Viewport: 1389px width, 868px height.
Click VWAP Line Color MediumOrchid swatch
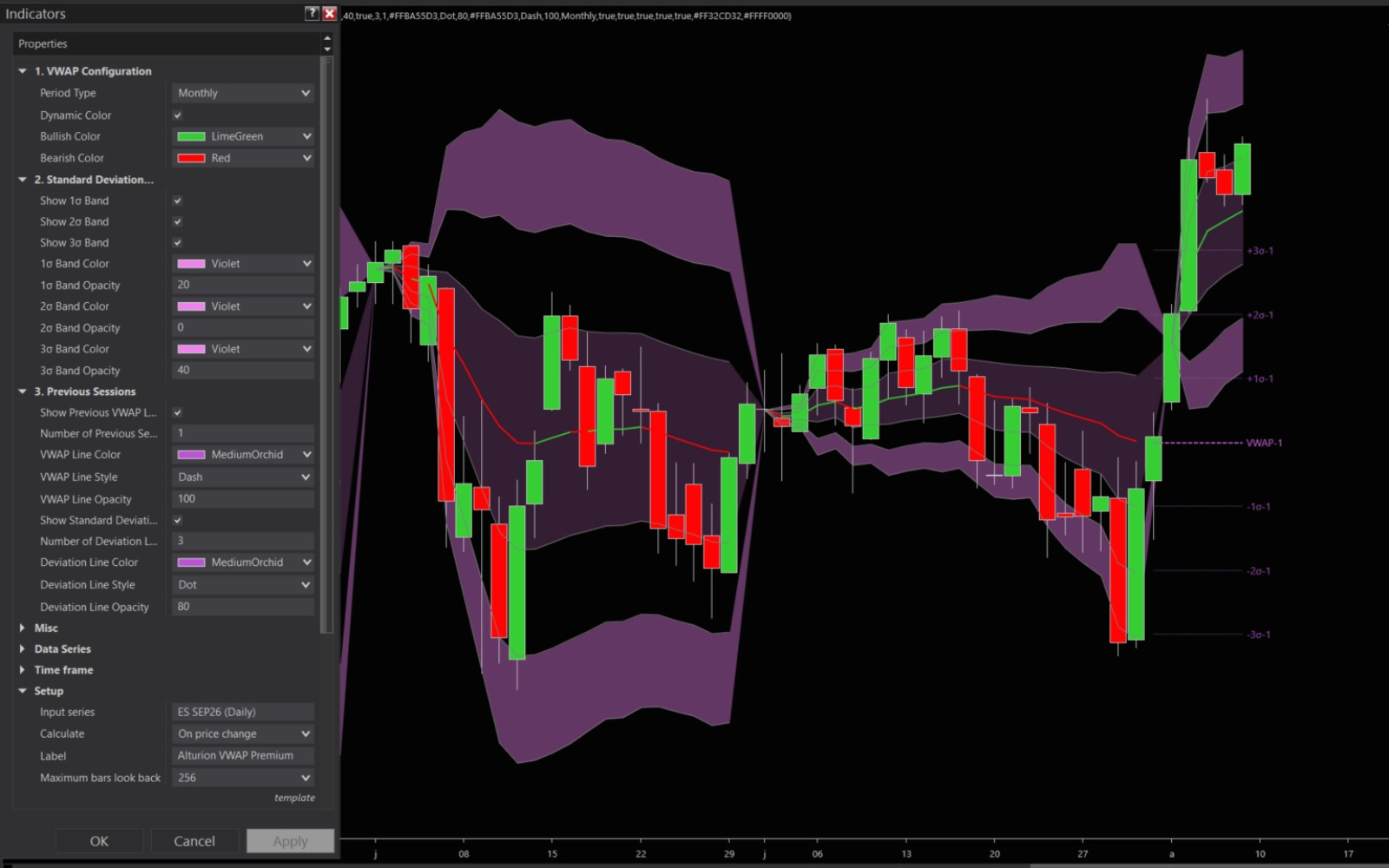(x=191, y=455)
